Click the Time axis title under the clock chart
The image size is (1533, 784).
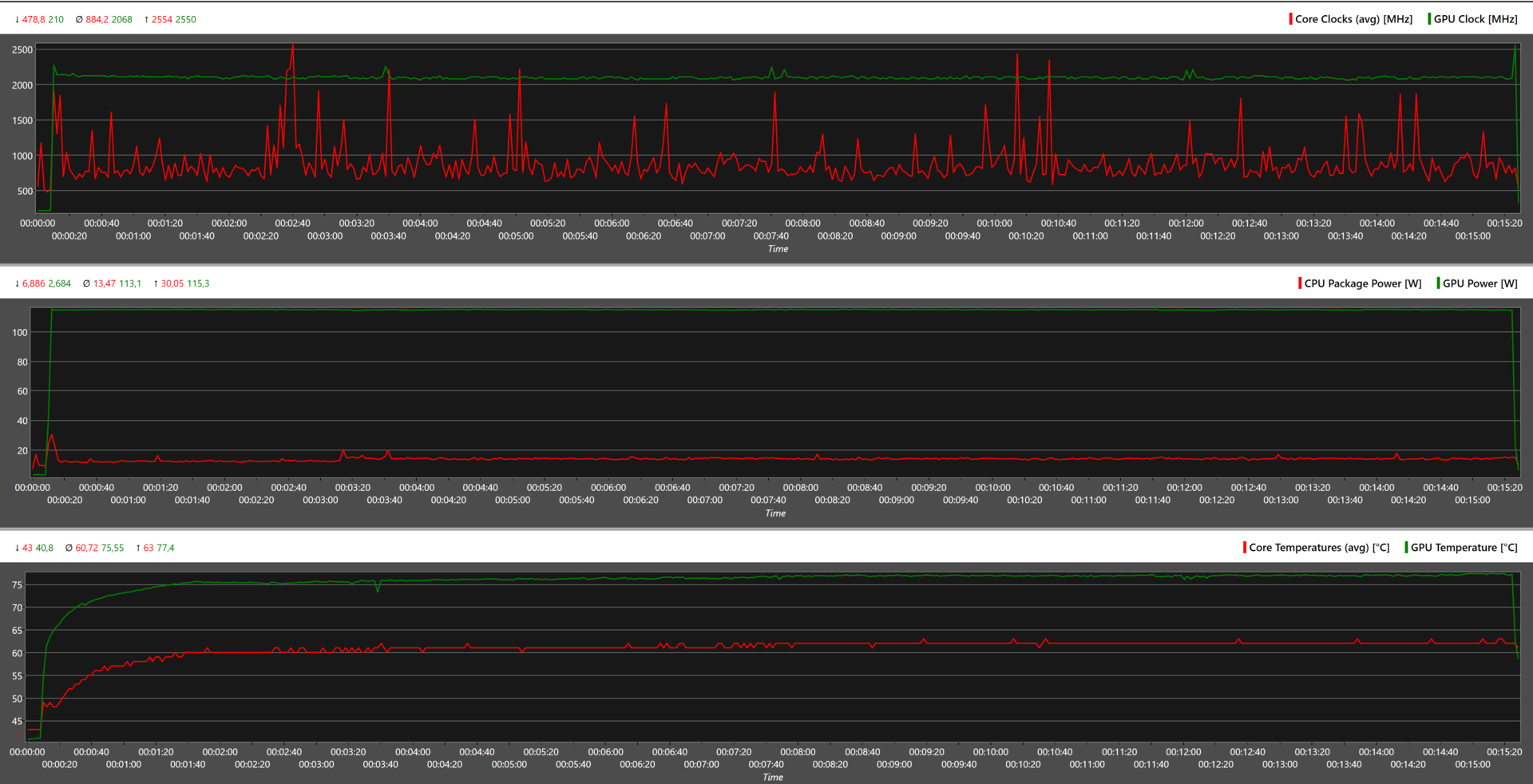[x=778, y=249]
